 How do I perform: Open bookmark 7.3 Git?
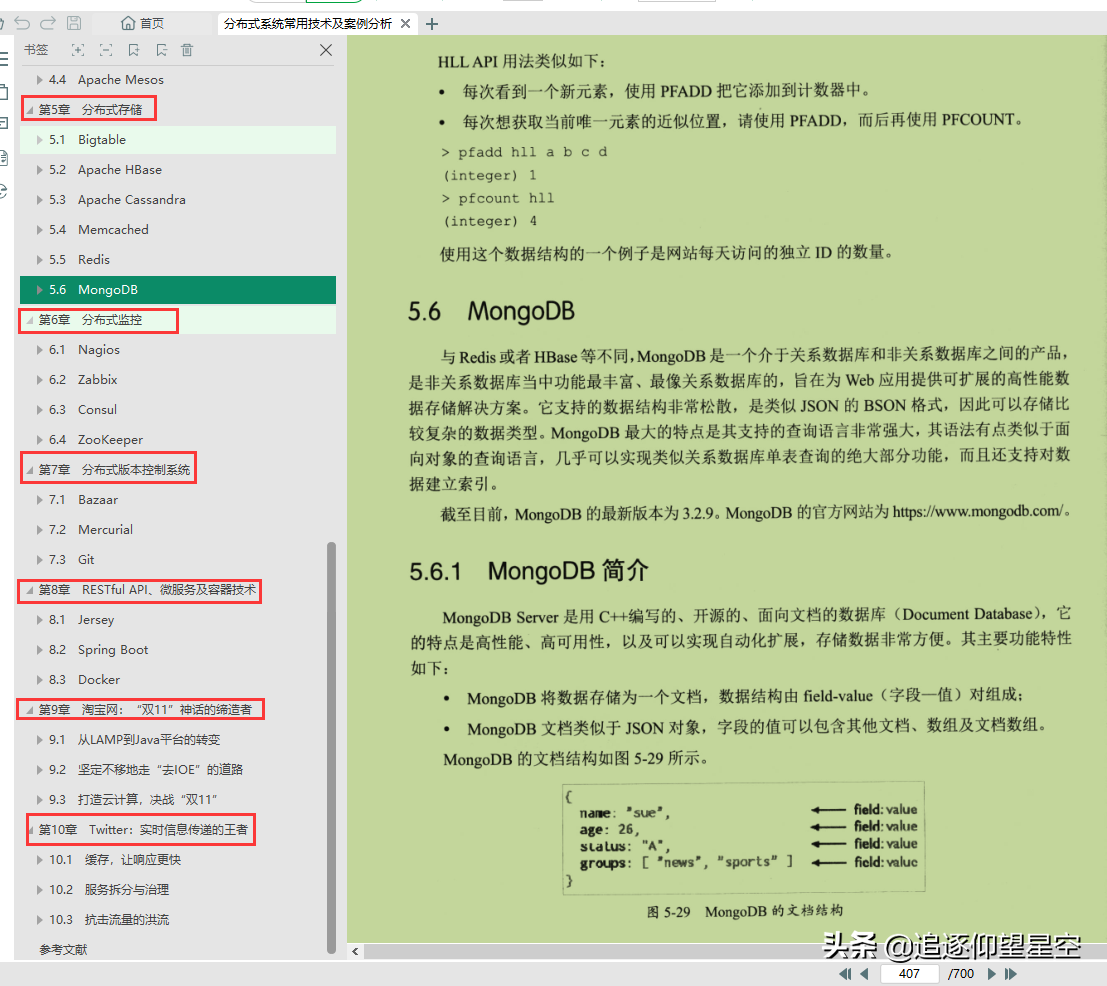(x=71, y=560)
